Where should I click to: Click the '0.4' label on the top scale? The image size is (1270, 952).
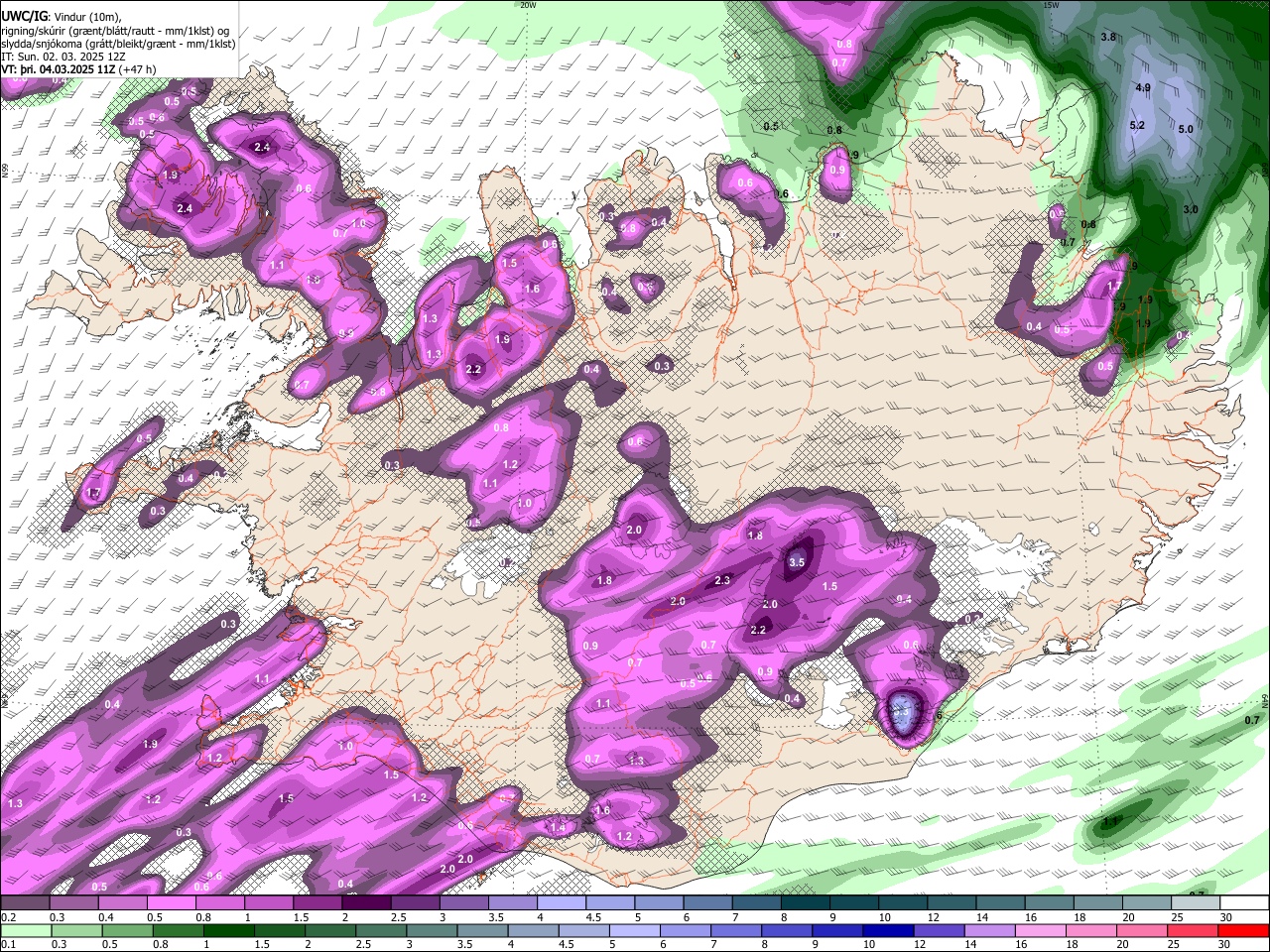(105, 917)
